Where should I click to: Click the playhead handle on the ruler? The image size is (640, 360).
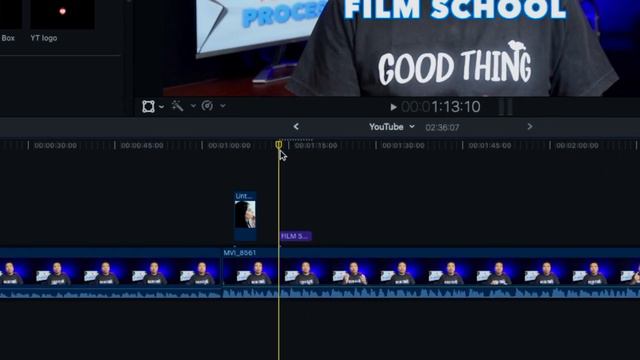click(279, 144)
